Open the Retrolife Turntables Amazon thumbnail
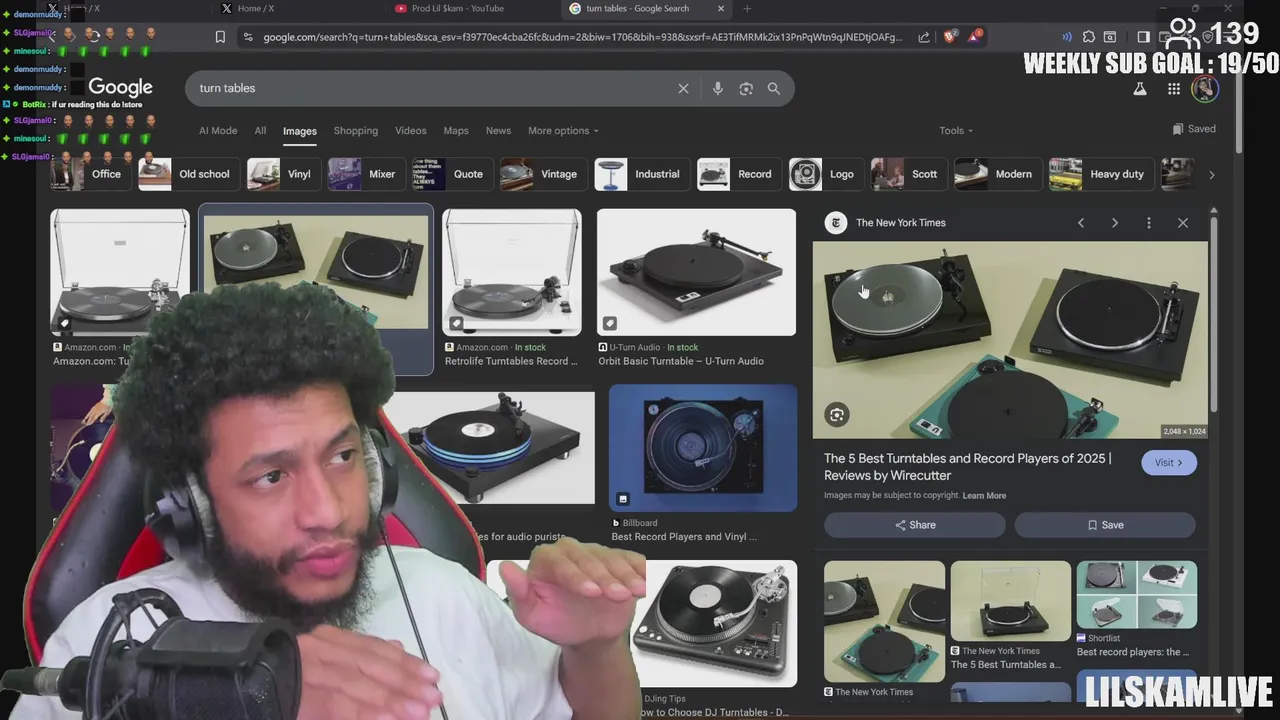The image size is (1280, 720). tap(512, 272)
